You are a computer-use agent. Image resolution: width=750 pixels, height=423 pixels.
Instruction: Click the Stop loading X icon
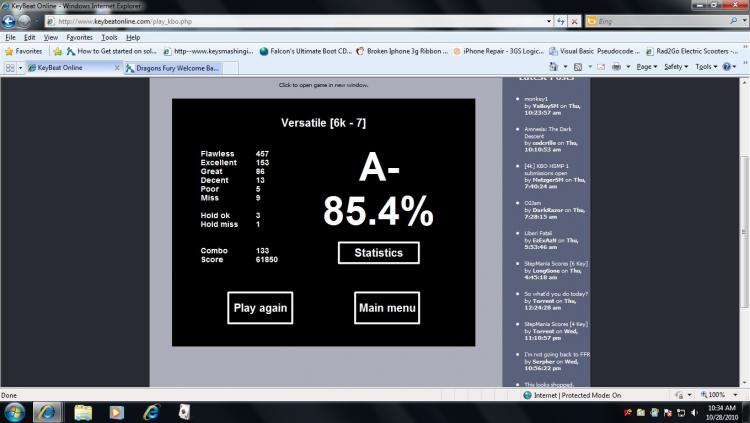coord(574,22)
